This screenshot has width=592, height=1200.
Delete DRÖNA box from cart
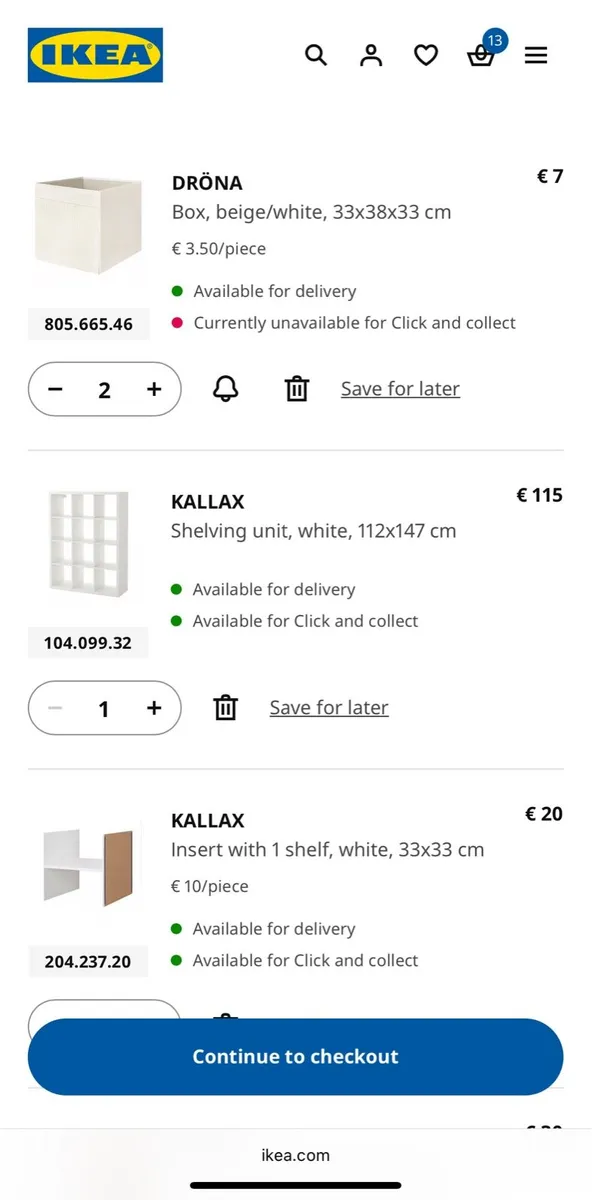pyautogui.click(x=296, y=389)
